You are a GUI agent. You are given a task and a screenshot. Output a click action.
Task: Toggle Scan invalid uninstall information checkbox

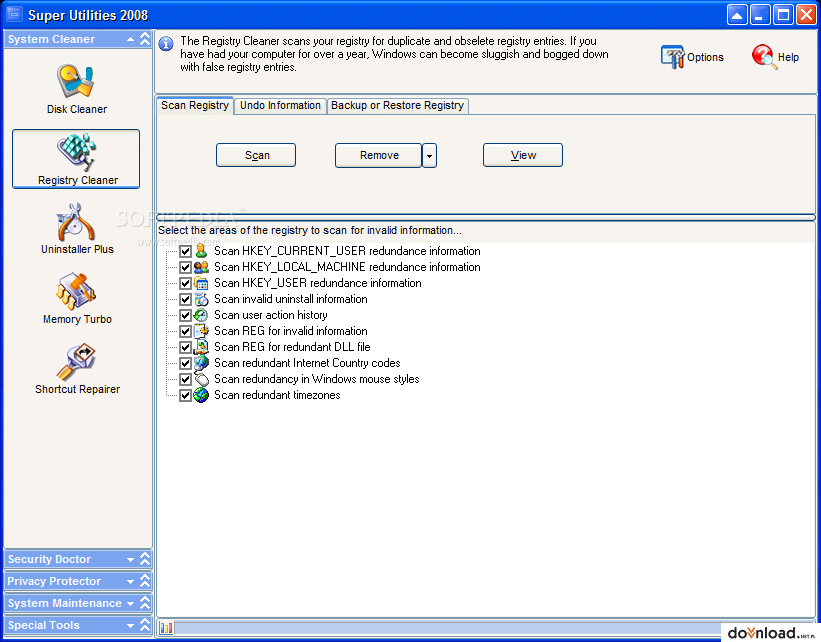185,299
